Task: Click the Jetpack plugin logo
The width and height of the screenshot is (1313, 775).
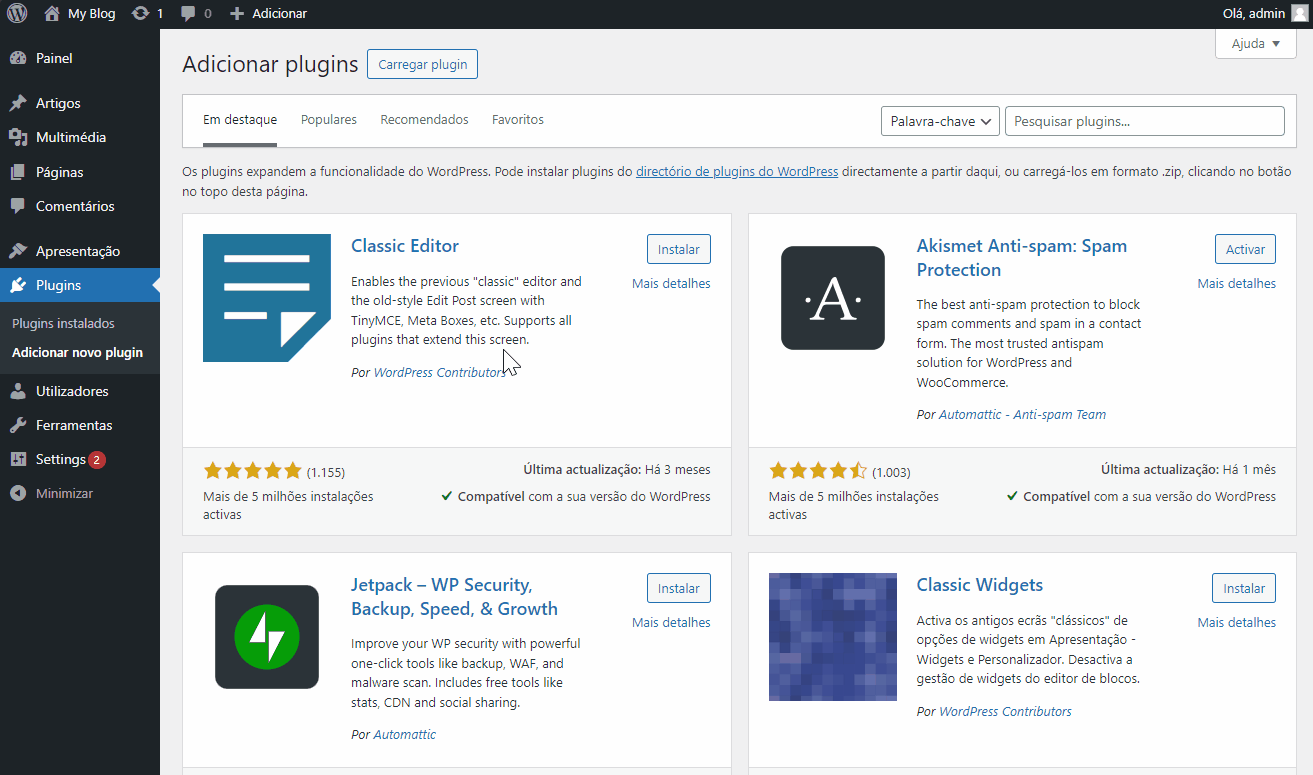Action: coord(267,637)
